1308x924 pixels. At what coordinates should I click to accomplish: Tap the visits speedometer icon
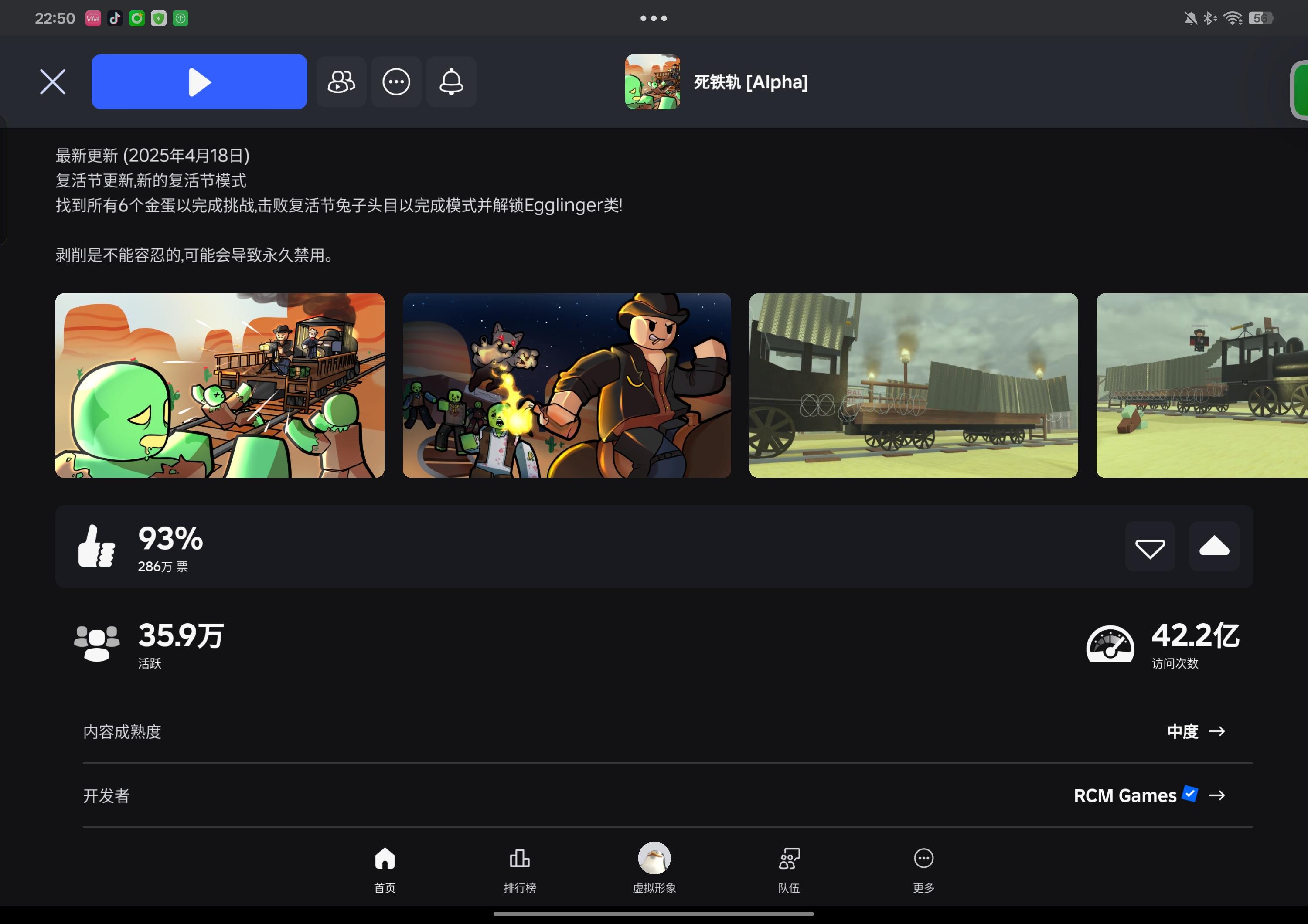click(x=1110, y=643)
